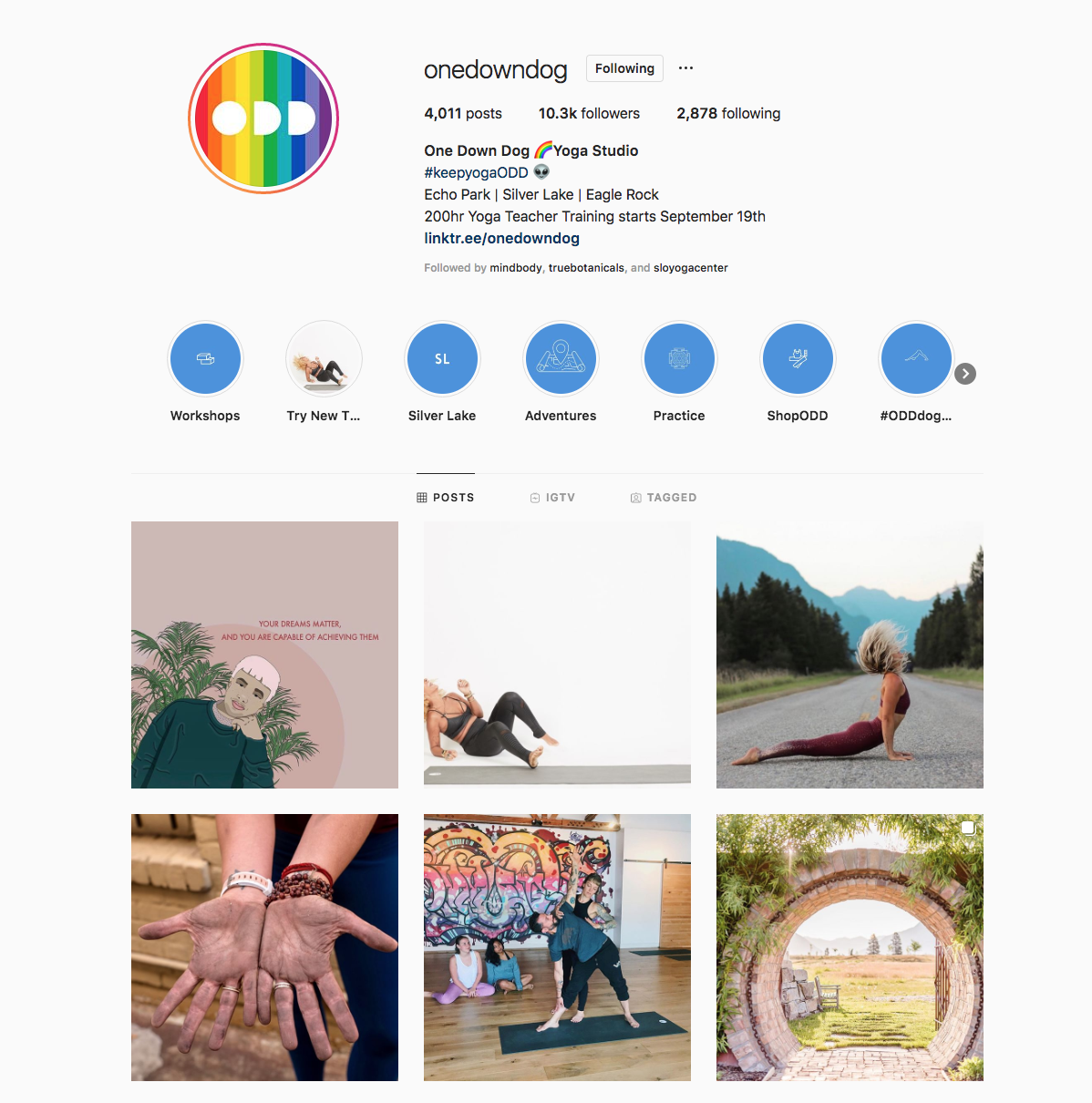Image resolution: width=1092 pixels, height=1103 pixels.
Task: Open the ShopODD highlight
Action: point(798,358)
